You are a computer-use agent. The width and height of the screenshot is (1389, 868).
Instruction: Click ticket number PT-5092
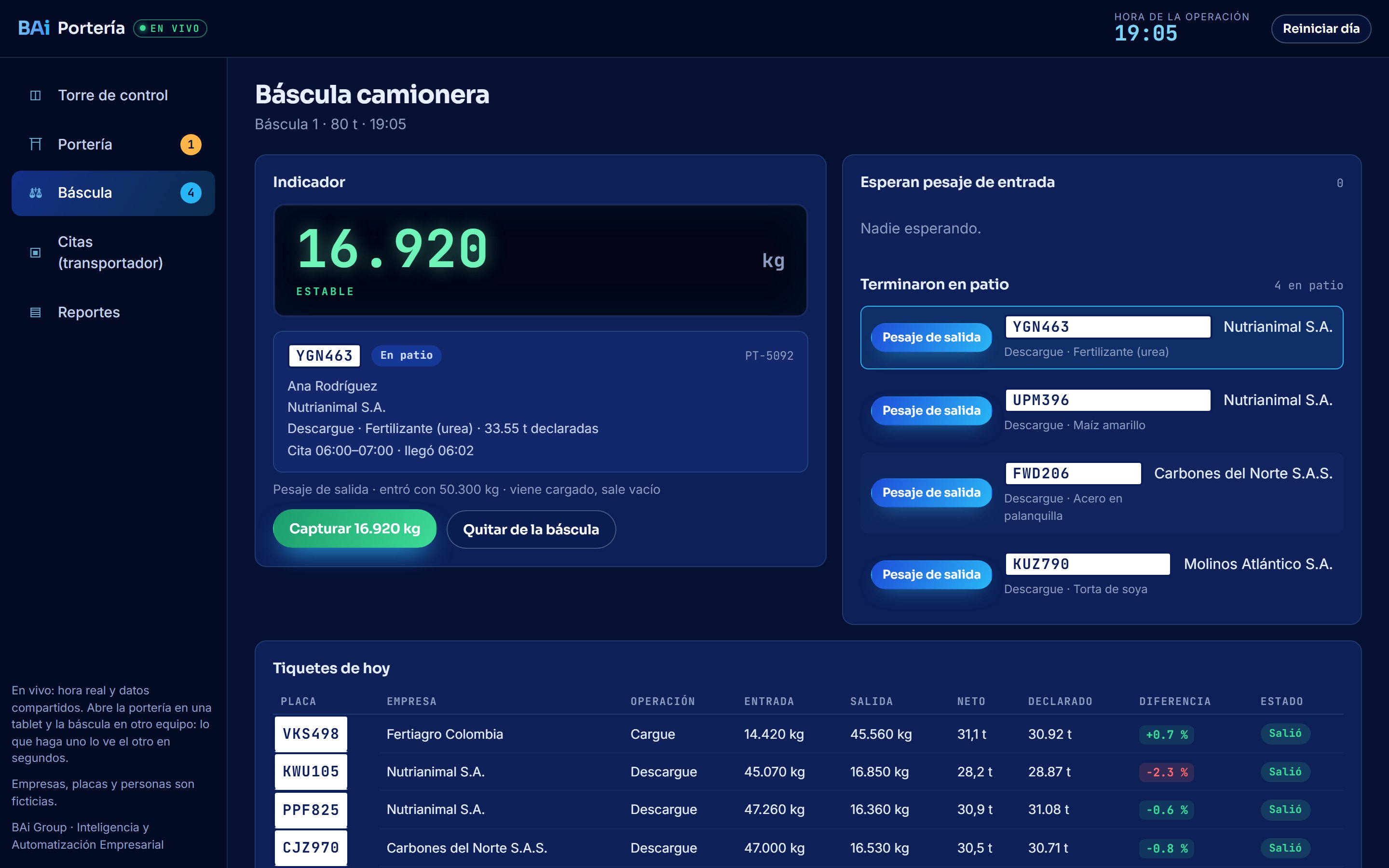pos(769,356)
